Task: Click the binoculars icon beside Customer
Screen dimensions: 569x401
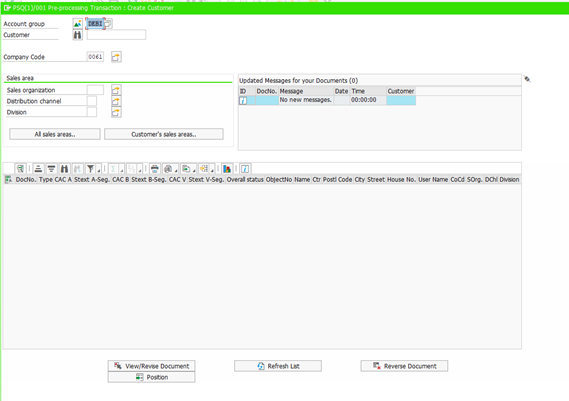Action: point(77,35)
